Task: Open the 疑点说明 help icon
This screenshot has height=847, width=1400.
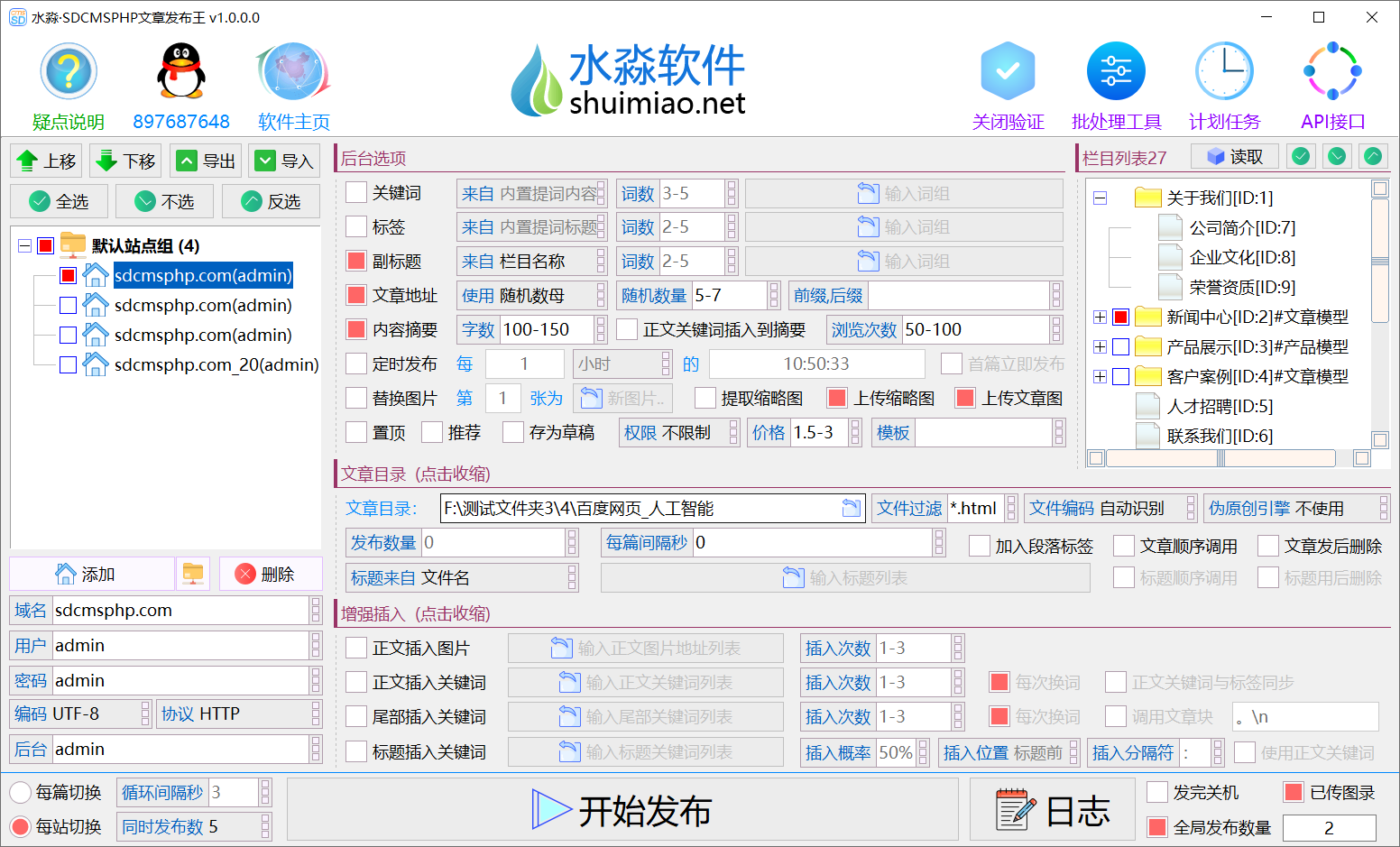Action: (69, 71)
